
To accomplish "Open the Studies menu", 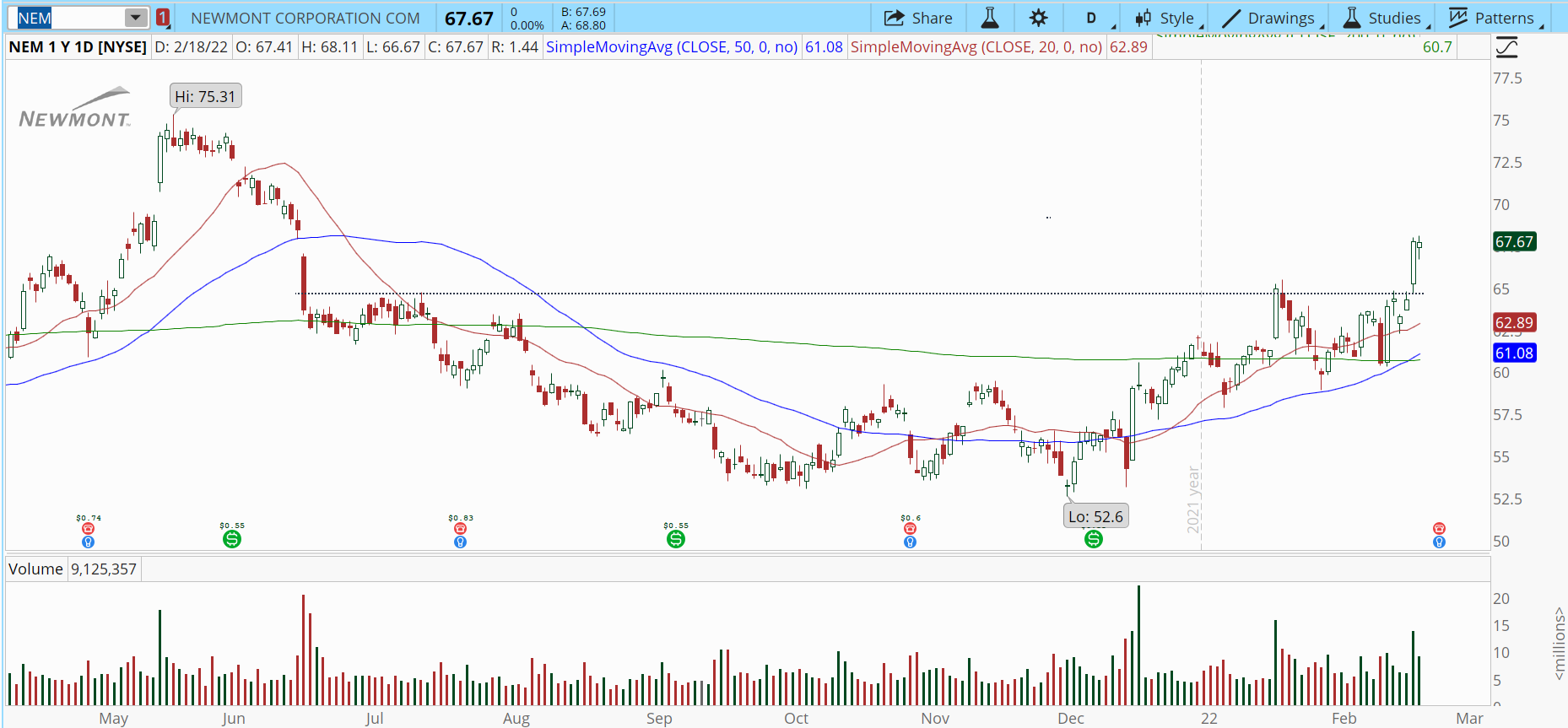I will tap(1386, 18).
